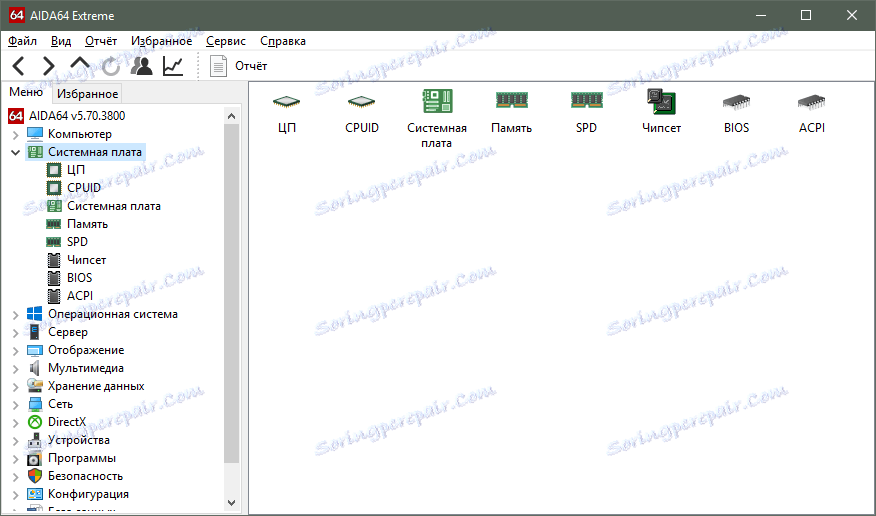Expand the Хранение данных tree node
The width and height of the screenshot is (876, 516).
(x=16, y=386)
